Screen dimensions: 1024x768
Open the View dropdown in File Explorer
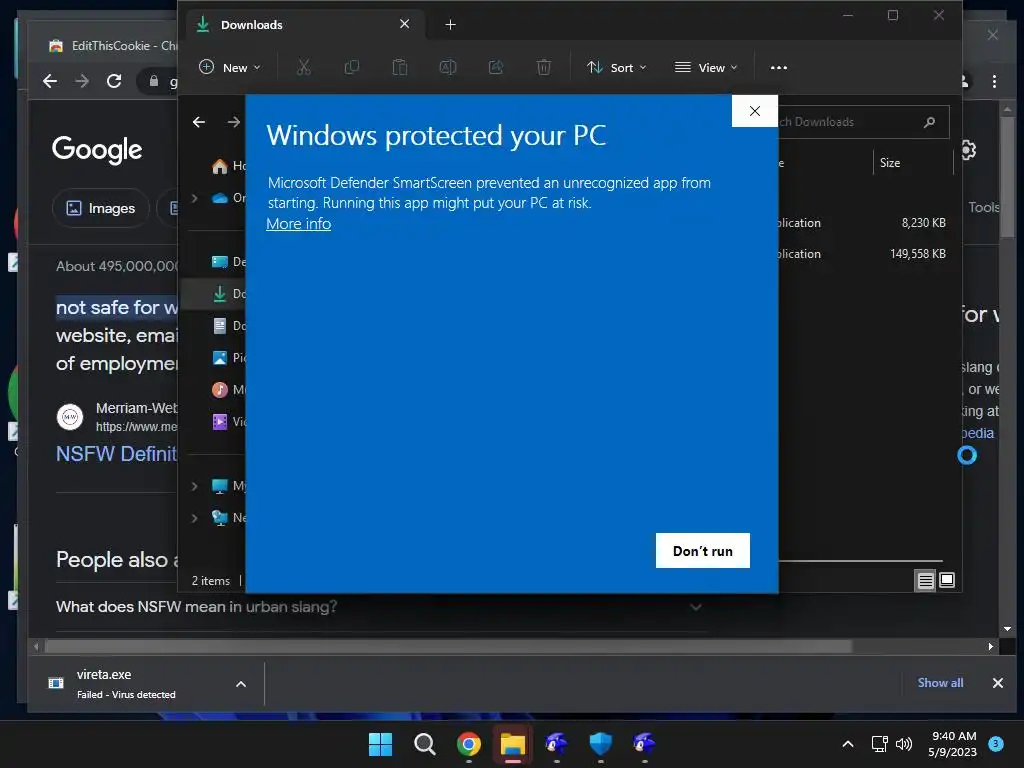706,67
